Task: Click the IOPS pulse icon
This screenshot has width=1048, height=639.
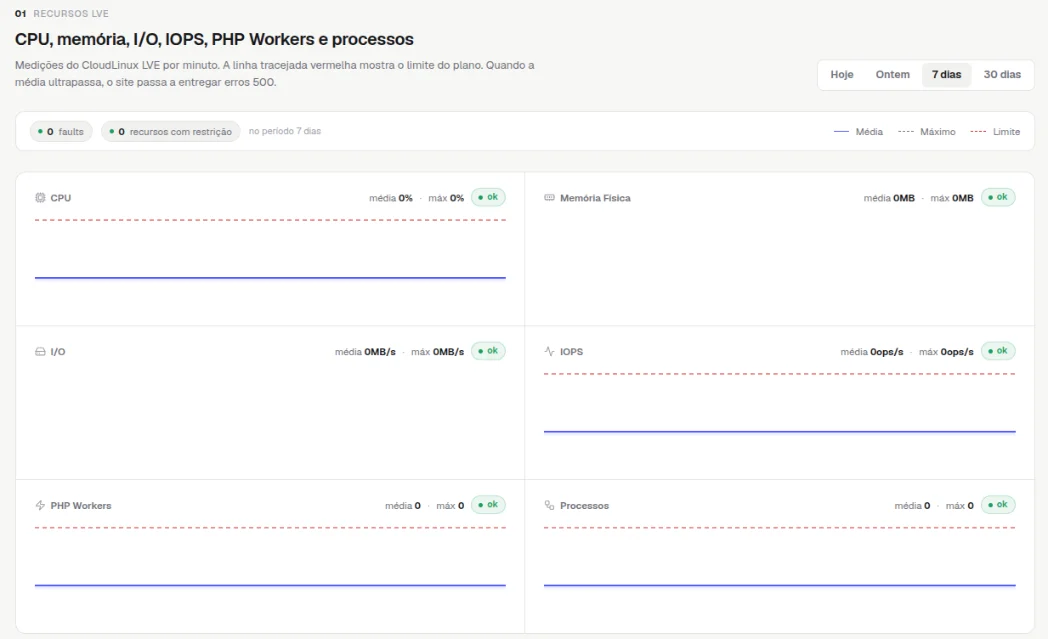Action: [549, 352]
